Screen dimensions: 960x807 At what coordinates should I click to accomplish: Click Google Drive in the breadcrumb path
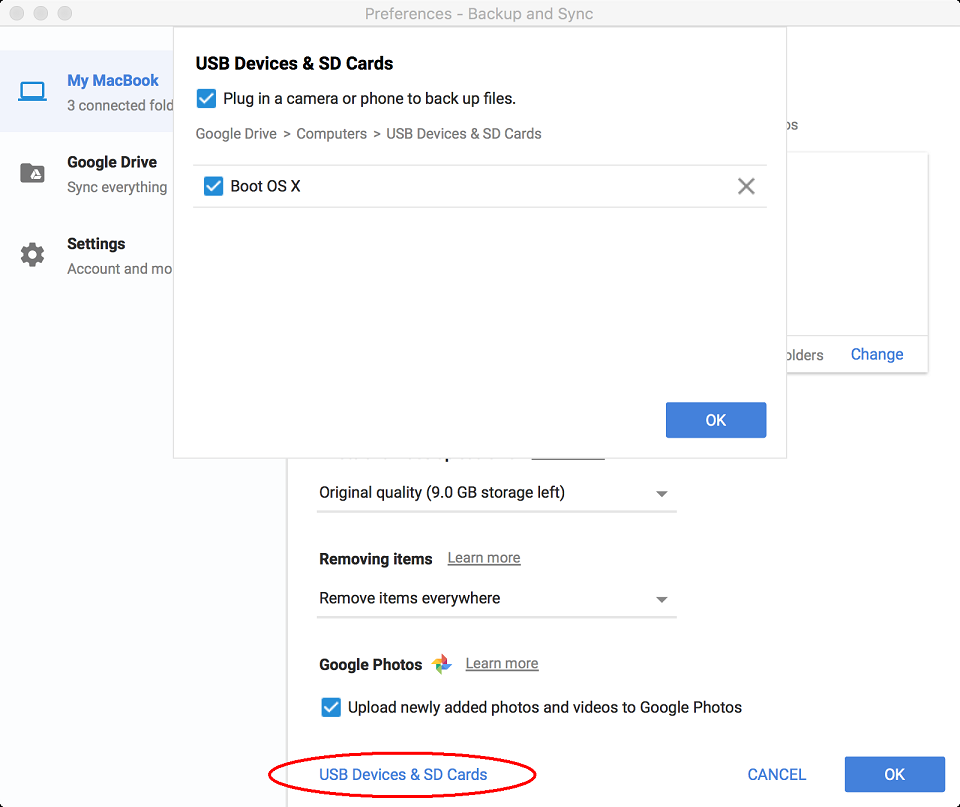coord(236,133)
